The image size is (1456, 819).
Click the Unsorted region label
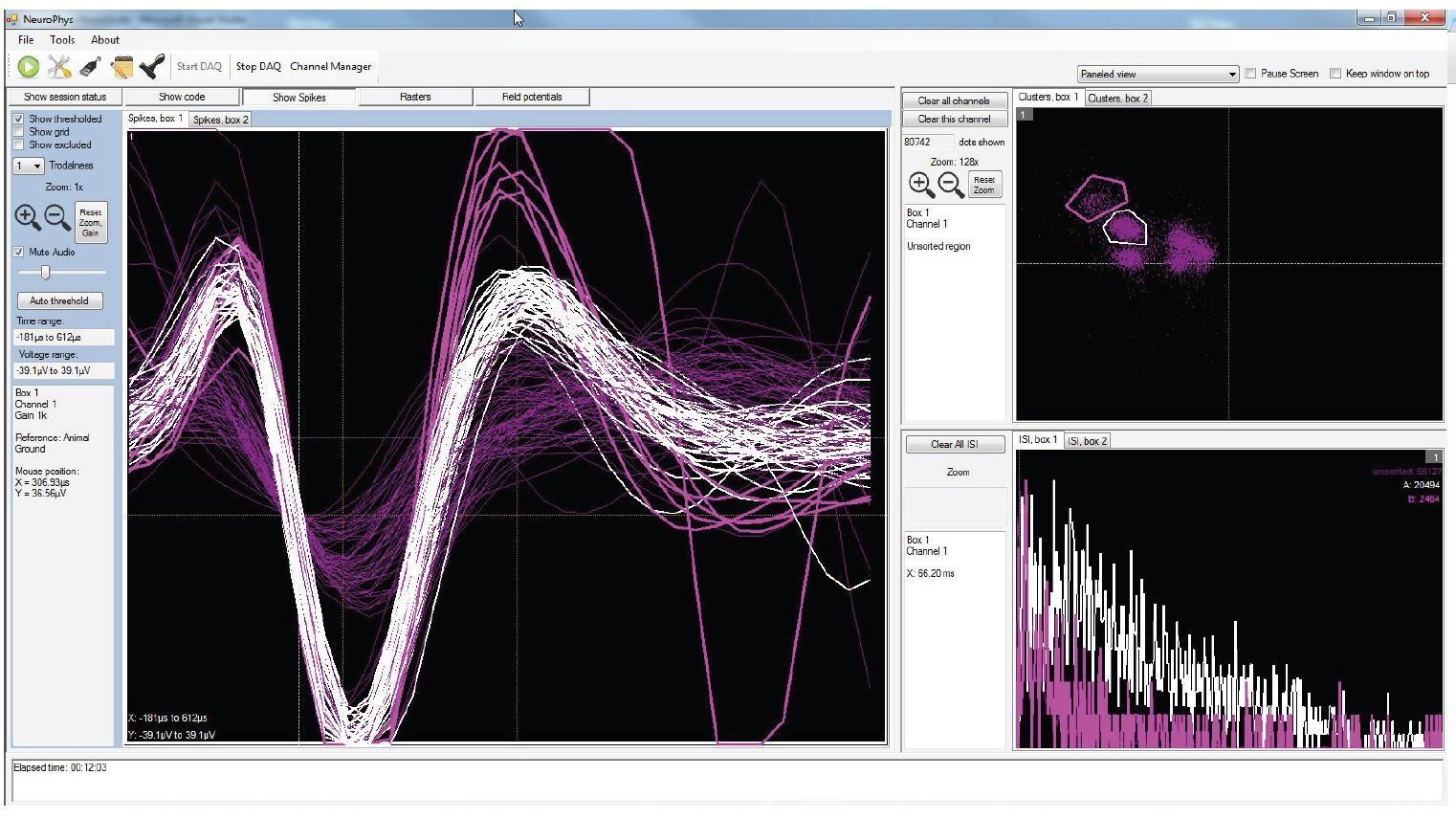(x=938, y=246)
